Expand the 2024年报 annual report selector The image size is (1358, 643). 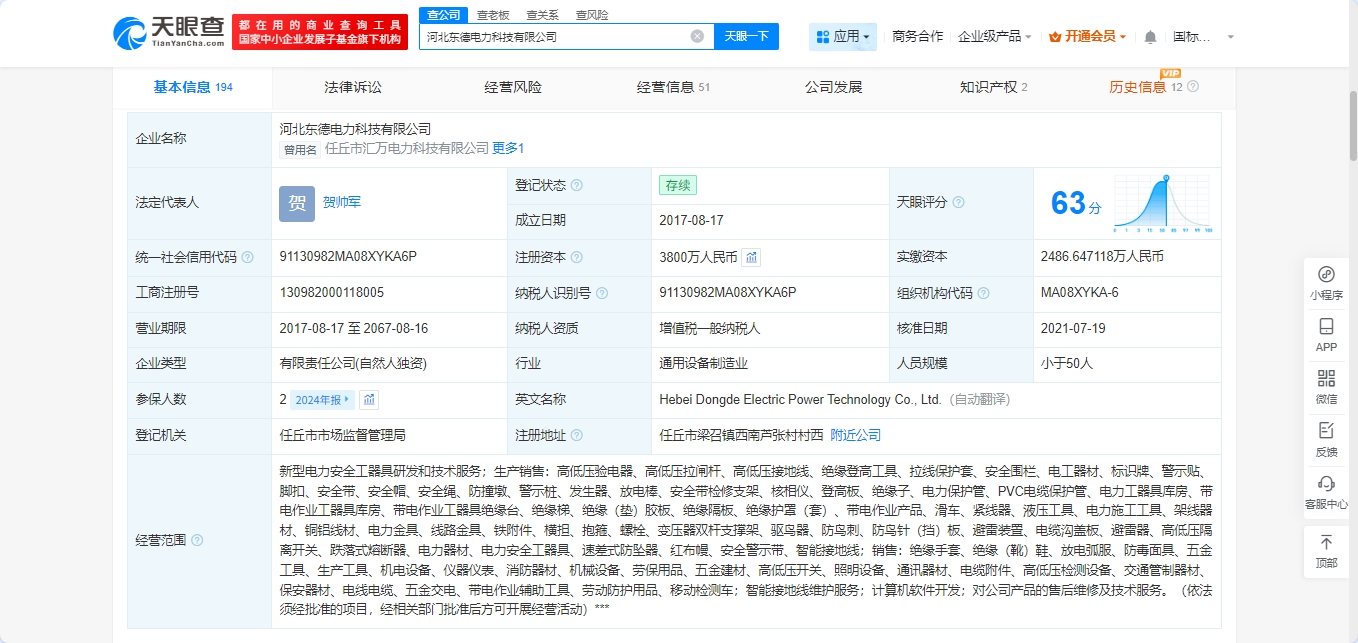click(x=322, y=400)
